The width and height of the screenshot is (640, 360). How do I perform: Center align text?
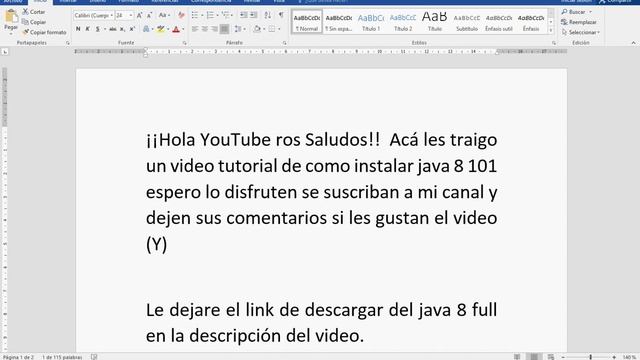click(205, 29)
